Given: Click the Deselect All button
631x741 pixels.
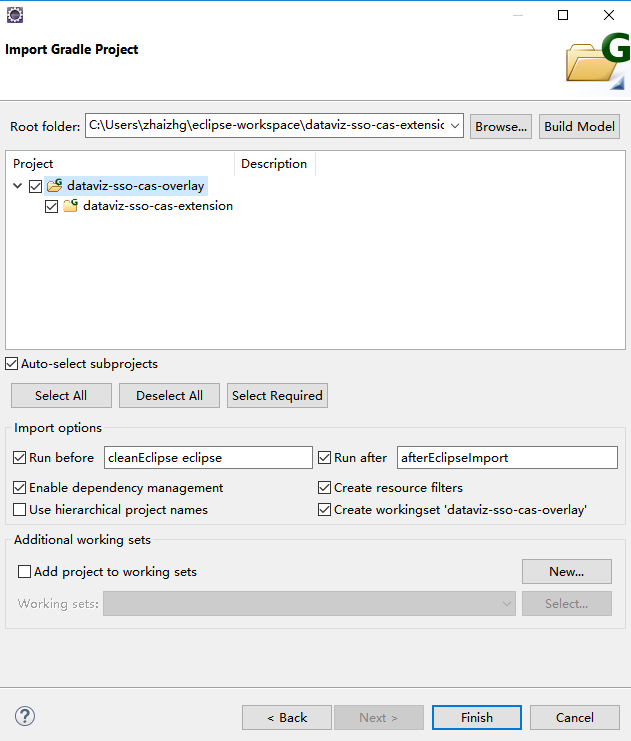Looking at the screenshot, I should (169, 396).
